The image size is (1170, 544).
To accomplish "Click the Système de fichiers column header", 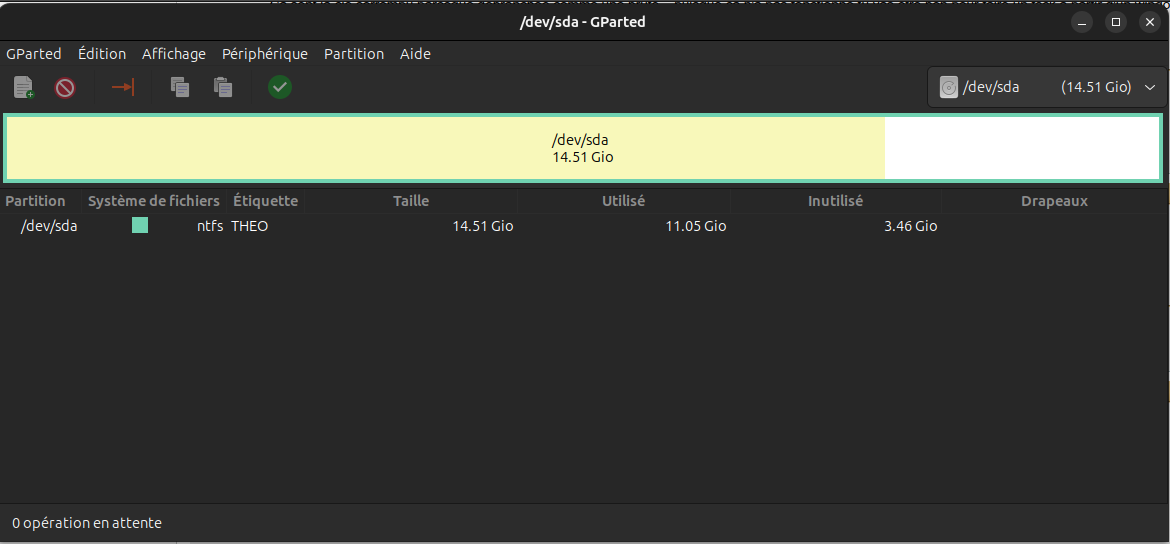I will click(x=154, y=201).
